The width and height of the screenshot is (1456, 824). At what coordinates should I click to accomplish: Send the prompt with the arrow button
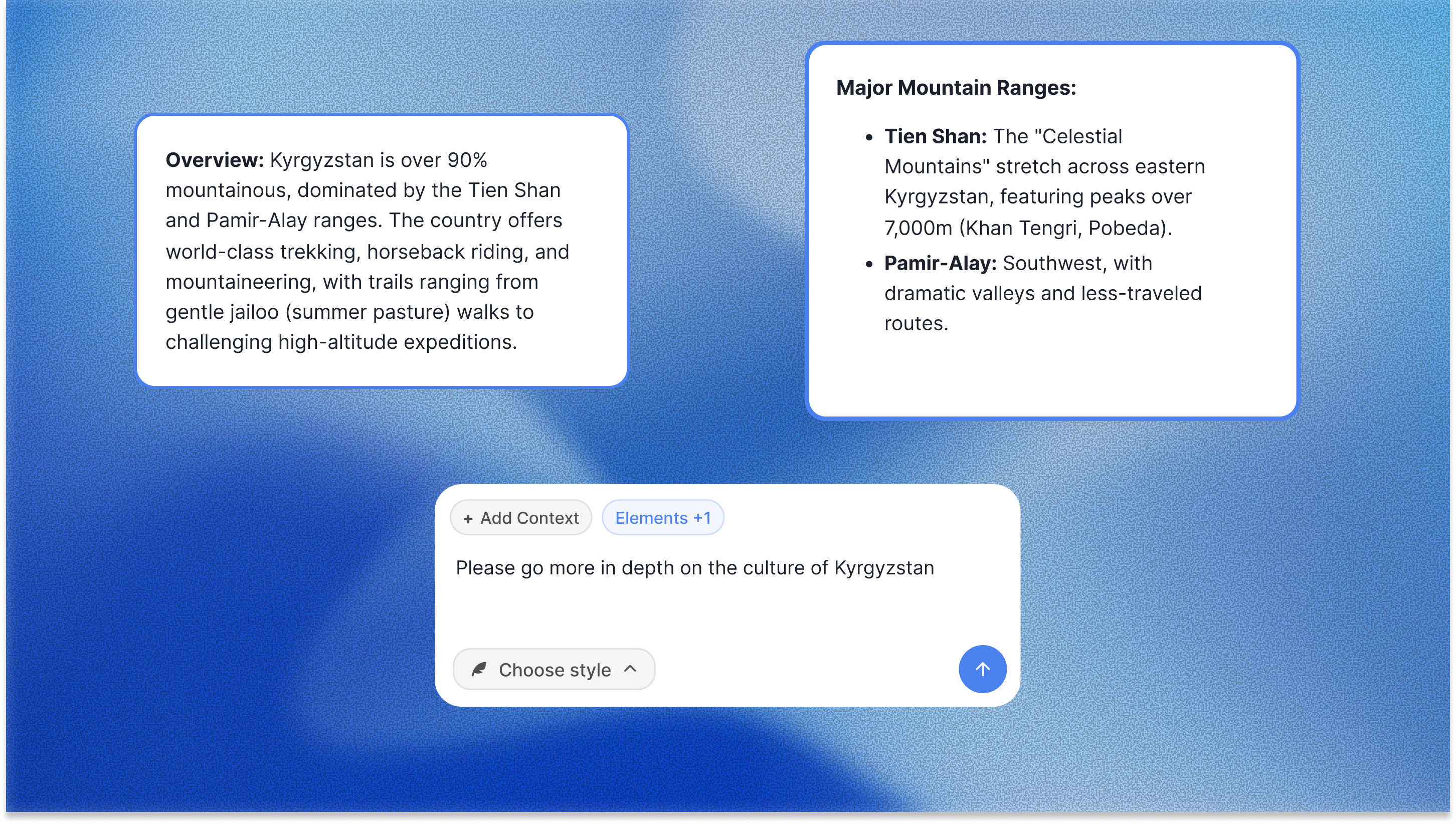click(x=982, y=669)
